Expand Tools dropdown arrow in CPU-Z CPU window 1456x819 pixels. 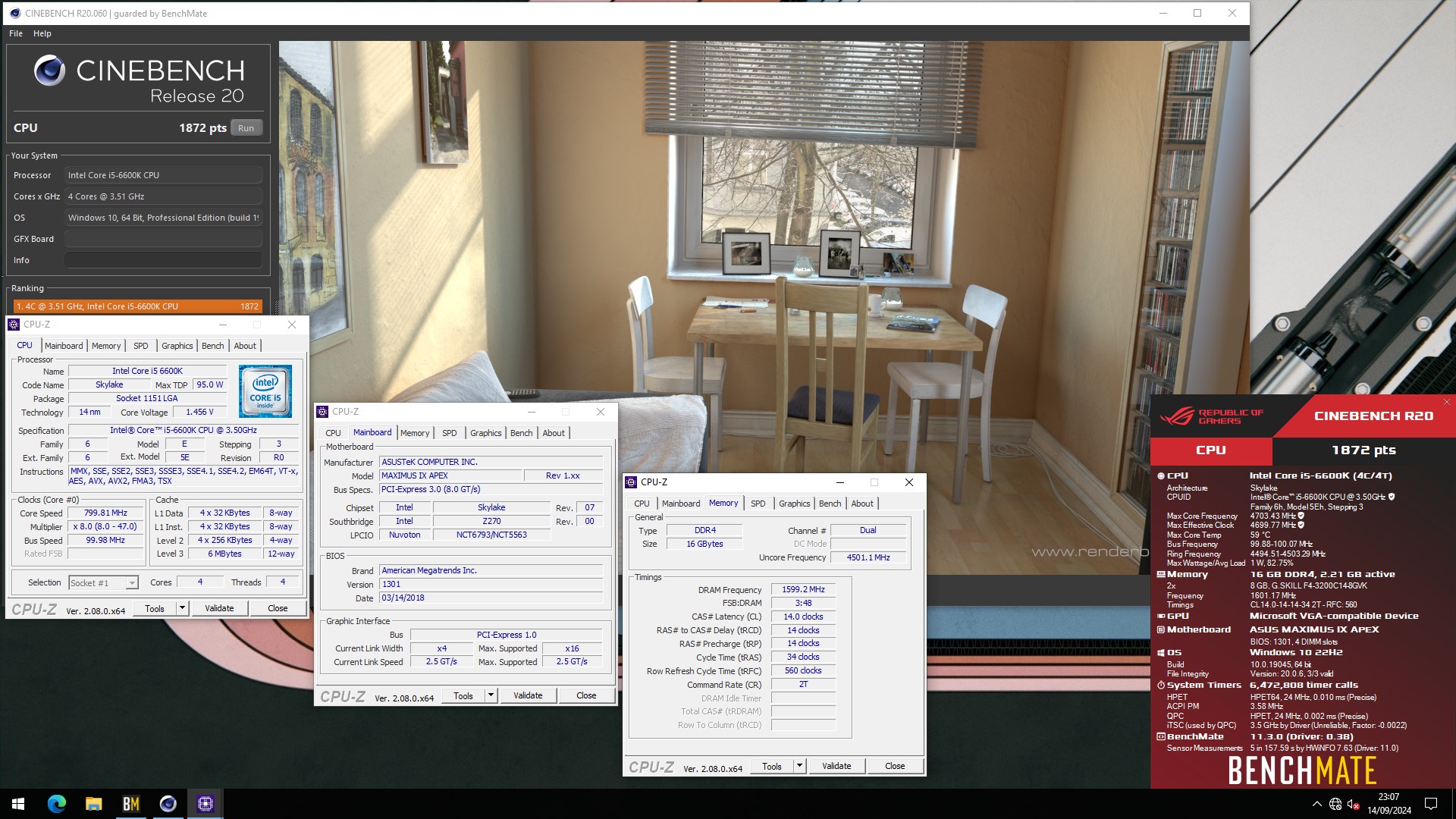pyautogui.click(x=182, y=609)
